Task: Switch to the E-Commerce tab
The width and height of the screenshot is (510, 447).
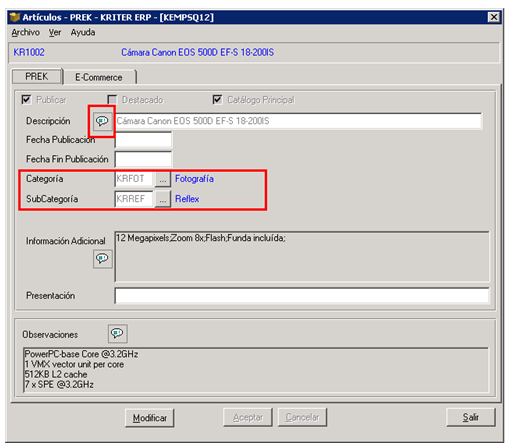Action: 99,77
